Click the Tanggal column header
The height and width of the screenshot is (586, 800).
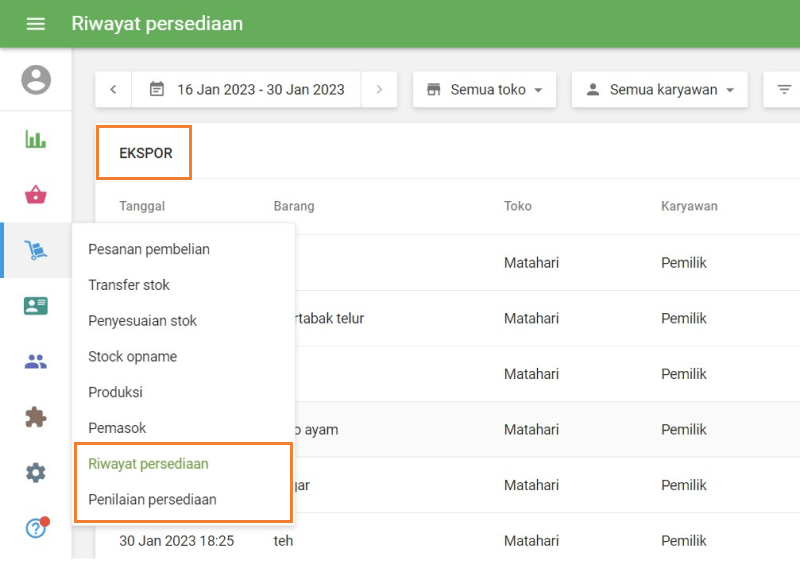(x=142, y=206)
